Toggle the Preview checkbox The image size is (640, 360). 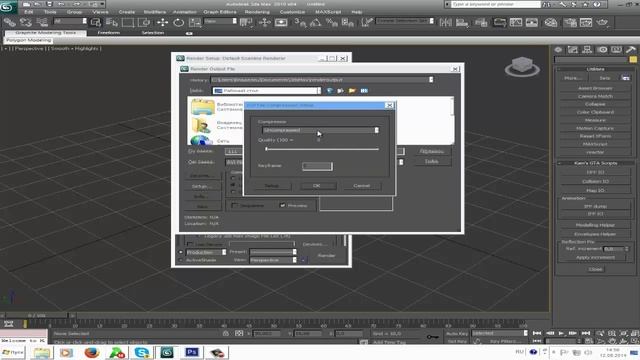pyautogui.click(x=282, y=205)
